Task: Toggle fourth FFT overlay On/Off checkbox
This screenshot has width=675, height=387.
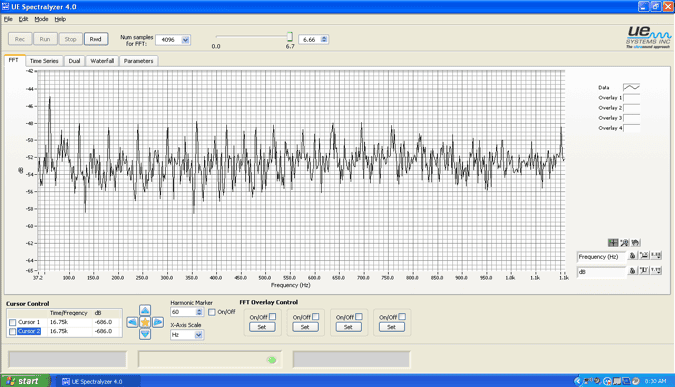Action: 402,317
